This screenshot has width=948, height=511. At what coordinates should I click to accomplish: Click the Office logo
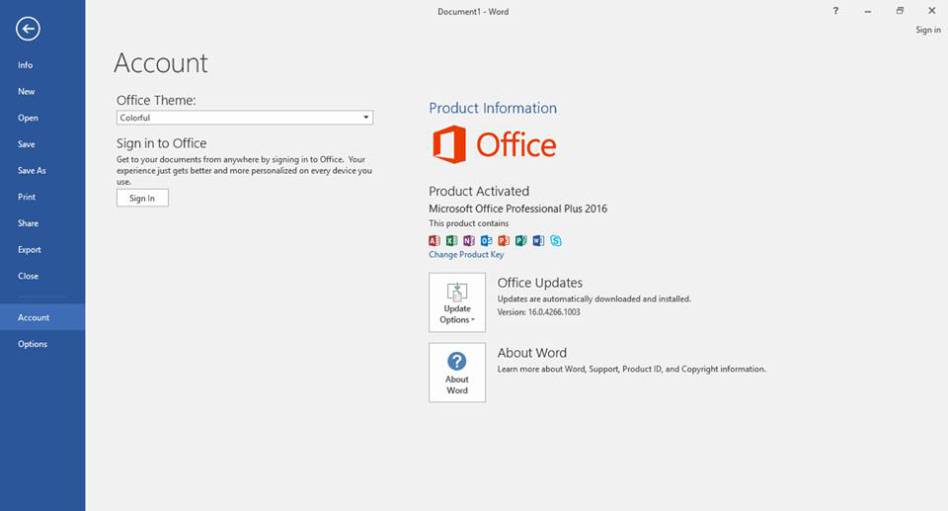pyautogui.click(x=494, y=145)
